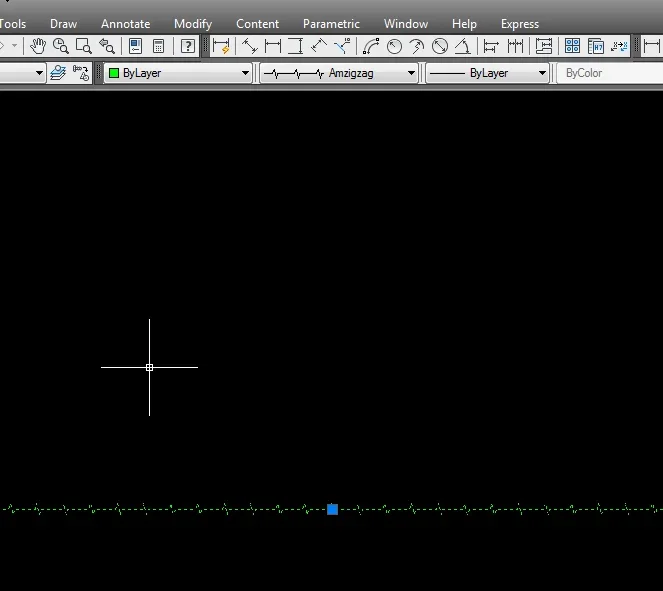Select the Diameter dimension tool

click(x=440, y=46)
